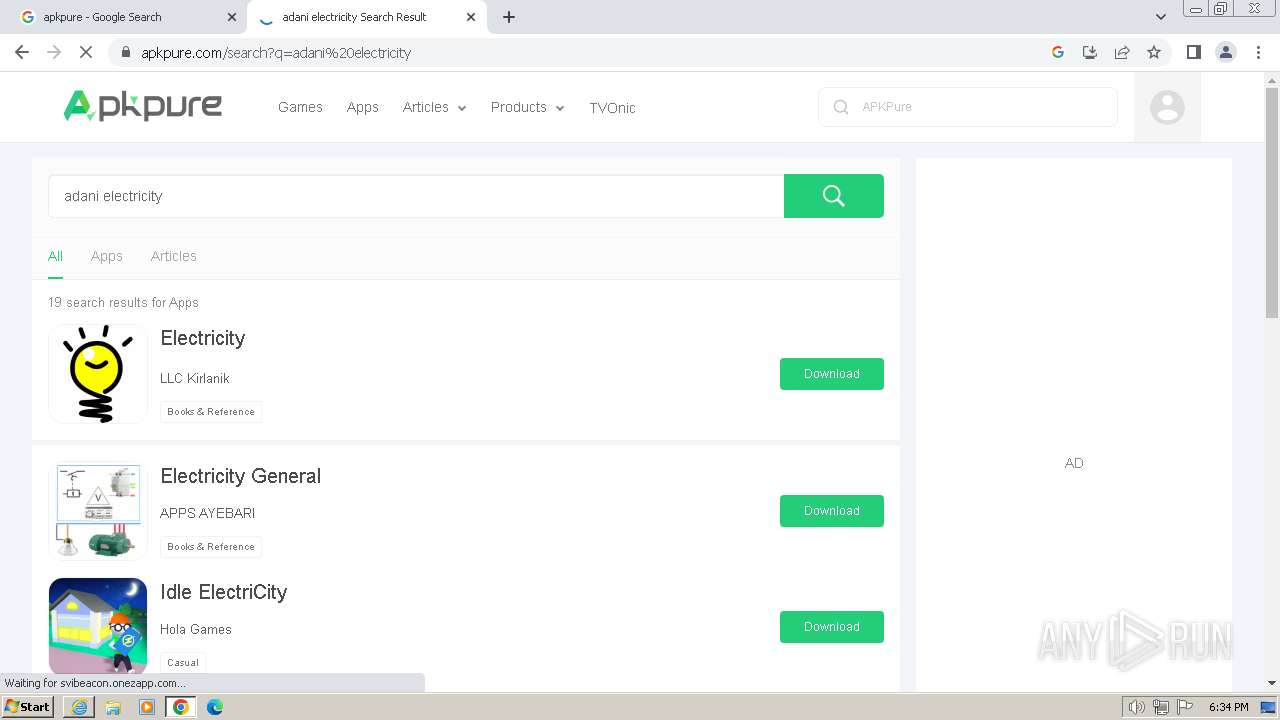Go back with browser back arrow
The height and width of the screenshot is (720, 1280).
coord(22,52)
